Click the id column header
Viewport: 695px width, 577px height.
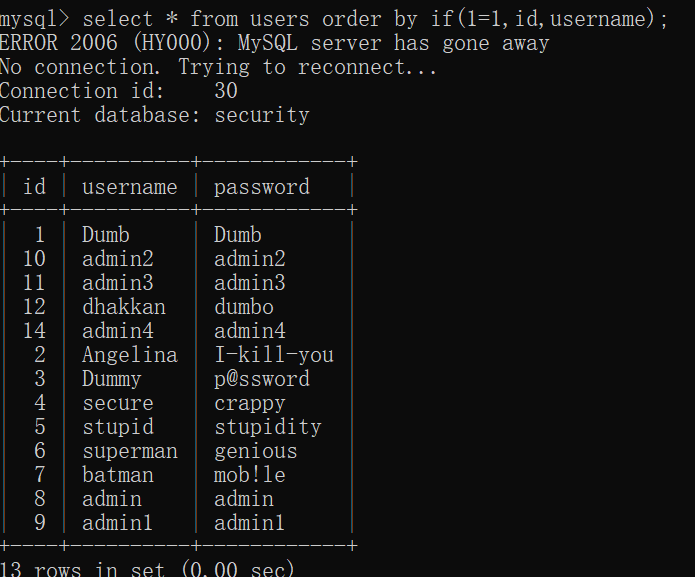point(34,187)
